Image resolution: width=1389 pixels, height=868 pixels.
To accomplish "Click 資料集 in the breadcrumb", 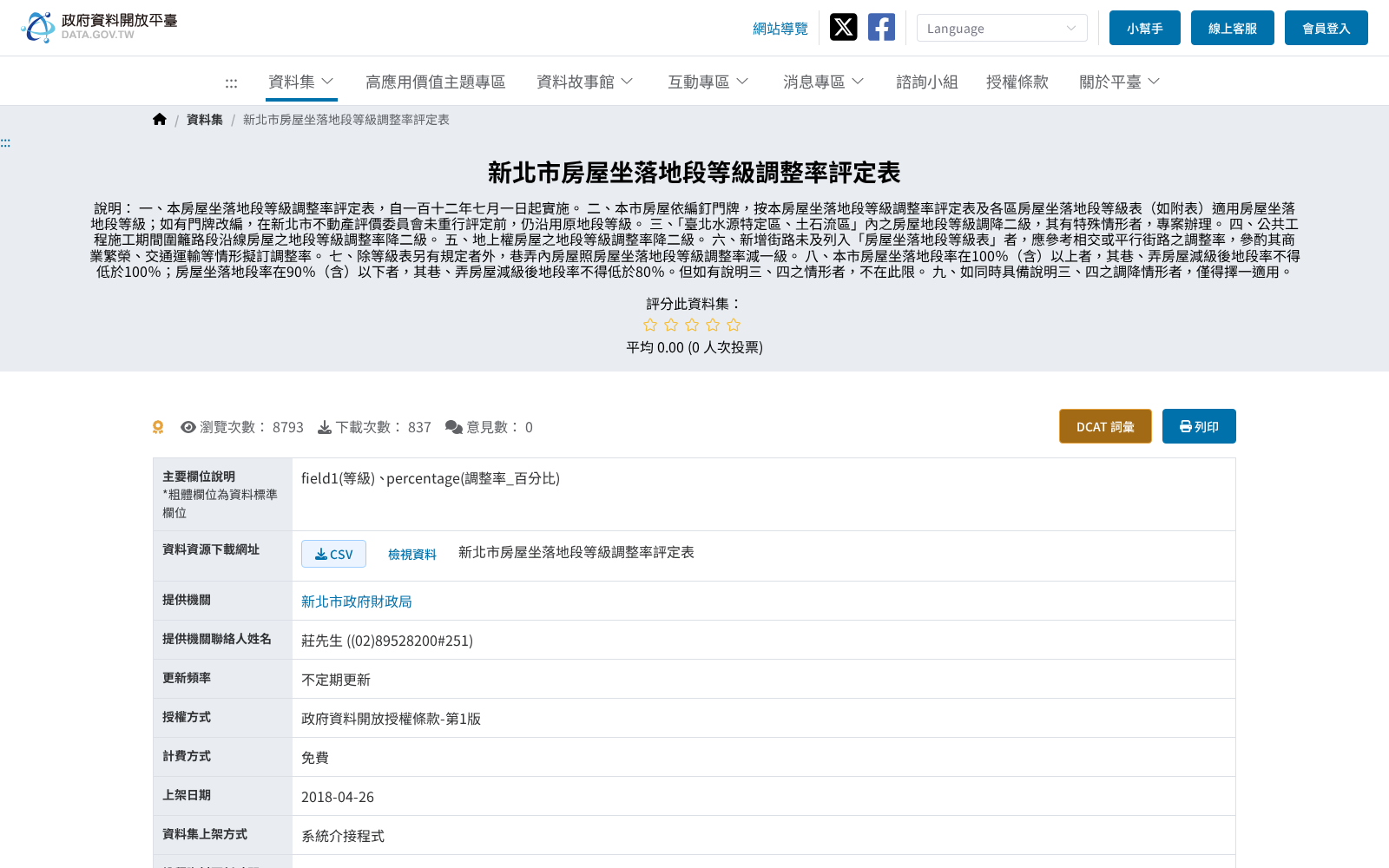I will click(x=205, y=120).
